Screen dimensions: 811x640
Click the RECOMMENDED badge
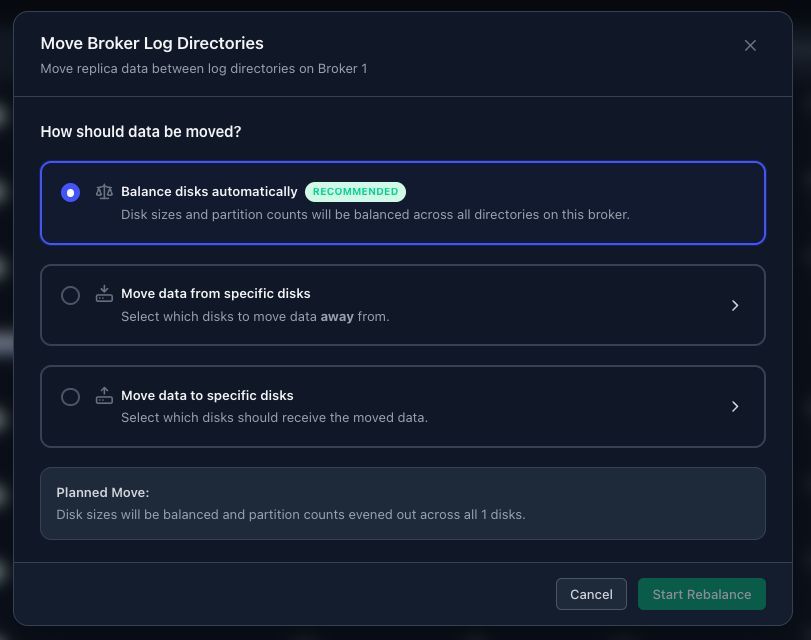coord(355,191)
